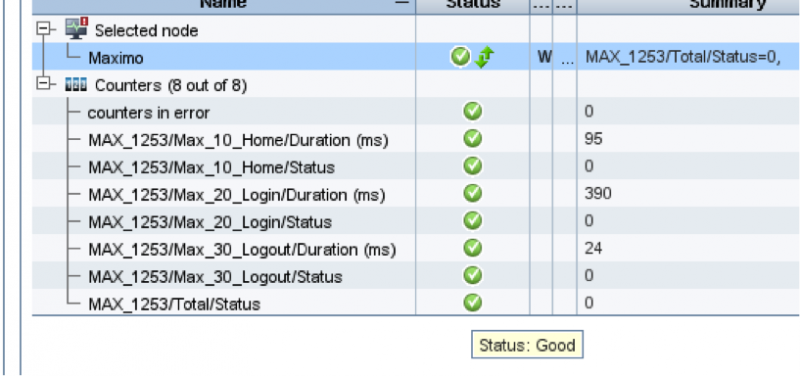The height and width of the screenshot is (376, 800).
Task: Click the green check icon on Maximo row
Action: (x=461, y=56)
